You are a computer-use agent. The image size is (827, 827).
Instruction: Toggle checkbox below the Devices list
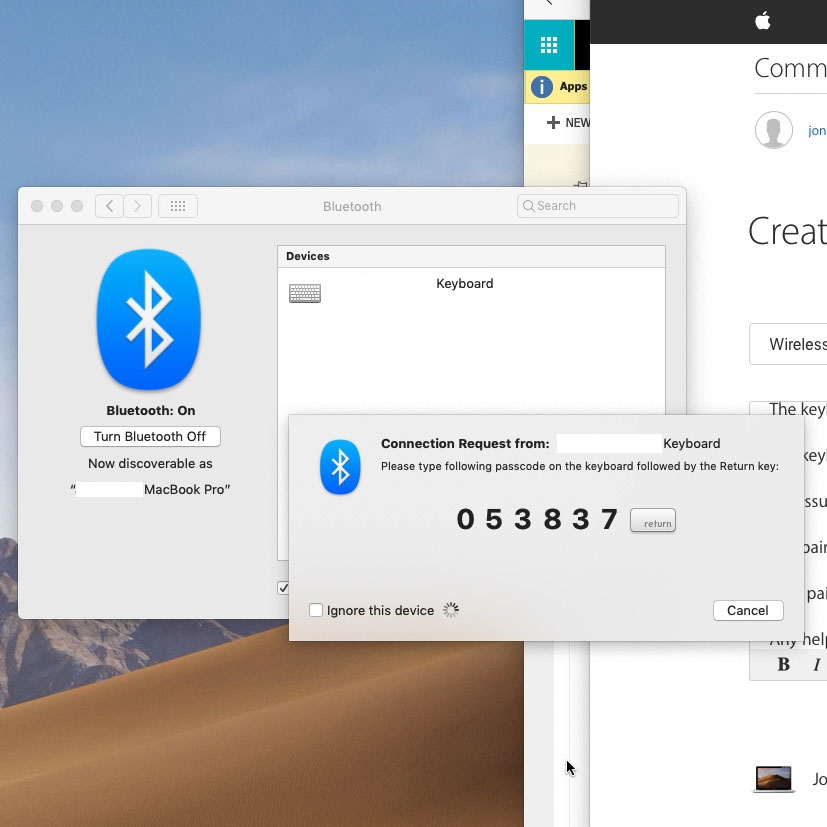[283, 588]
